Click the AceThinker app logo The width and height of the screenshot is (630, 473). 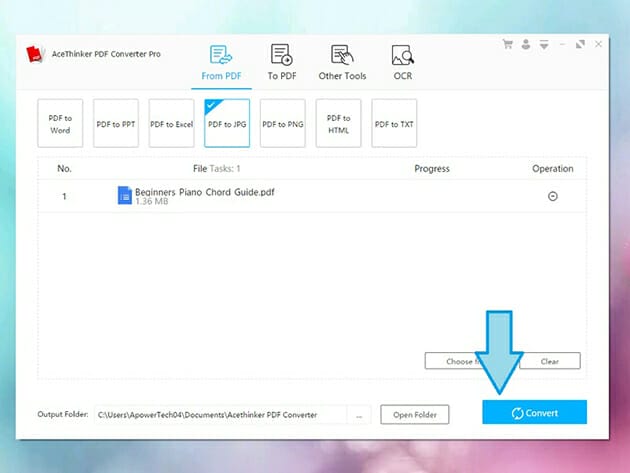[37, 53]
